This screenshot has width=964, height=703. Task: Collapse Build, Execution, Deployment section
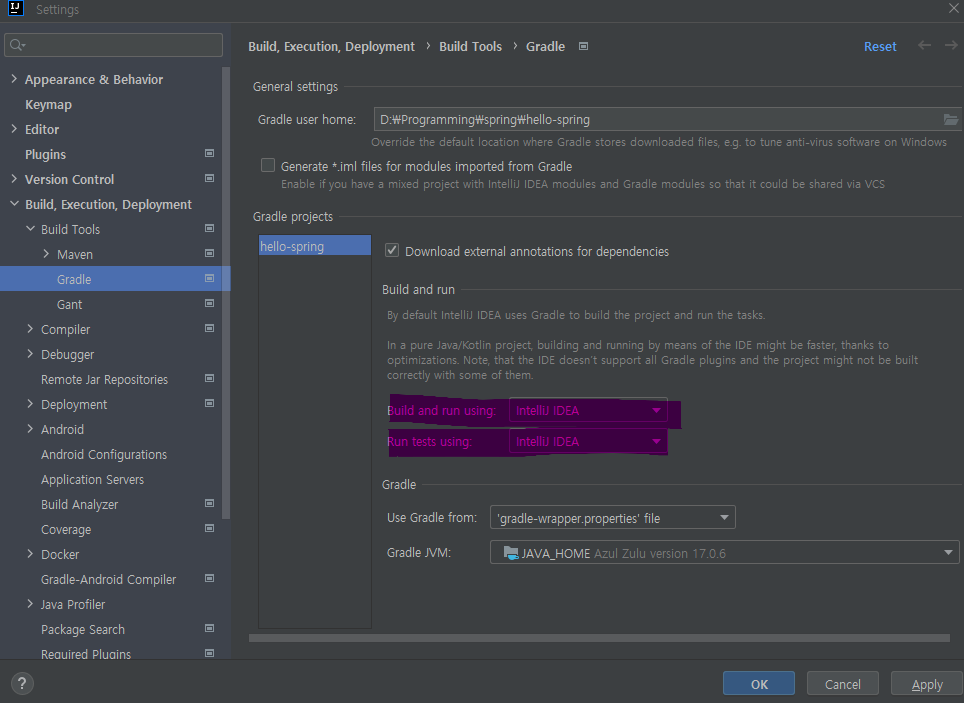click(x=14, y=204)
